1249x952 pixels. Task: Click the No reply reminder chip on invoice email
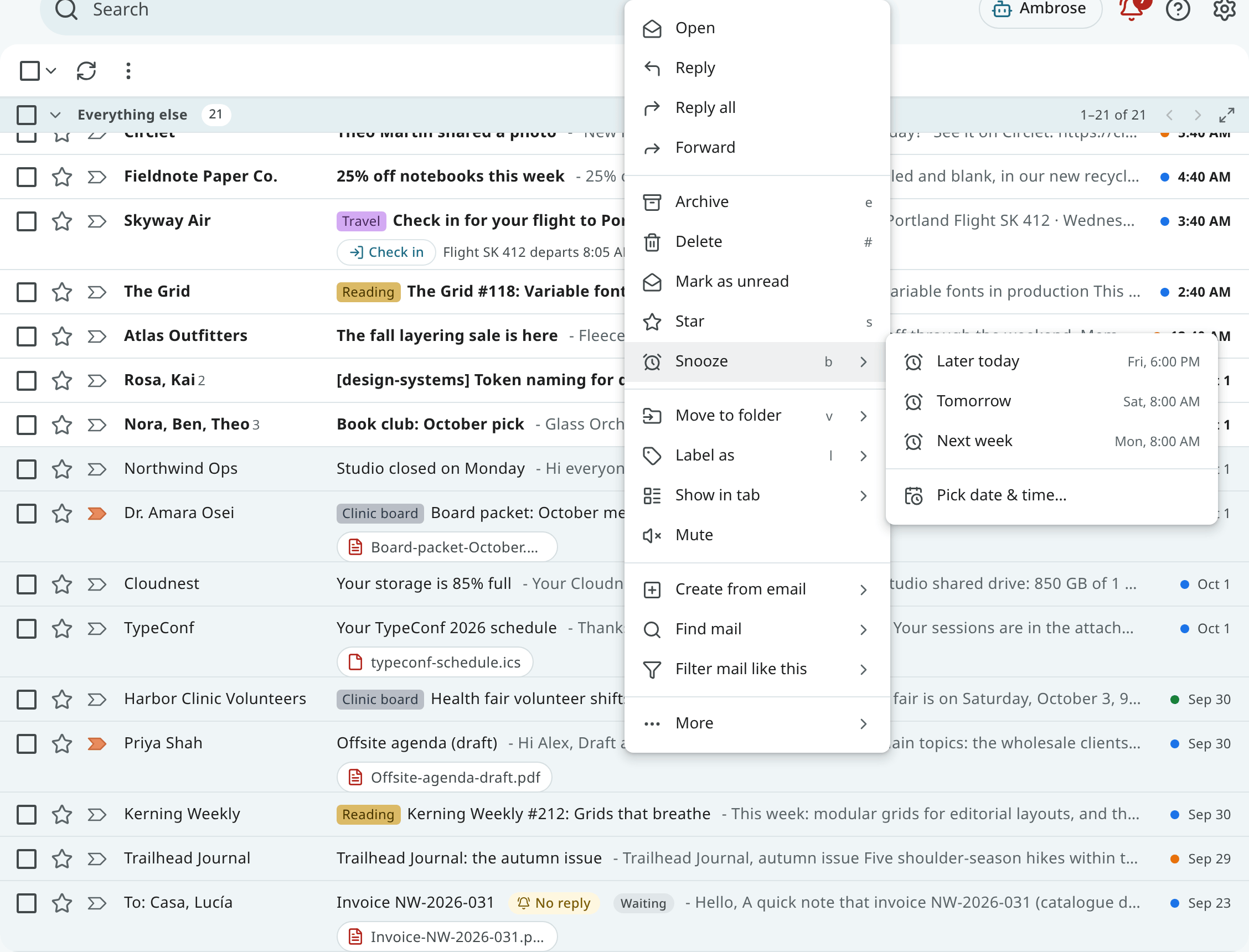(x=554, y=903)
